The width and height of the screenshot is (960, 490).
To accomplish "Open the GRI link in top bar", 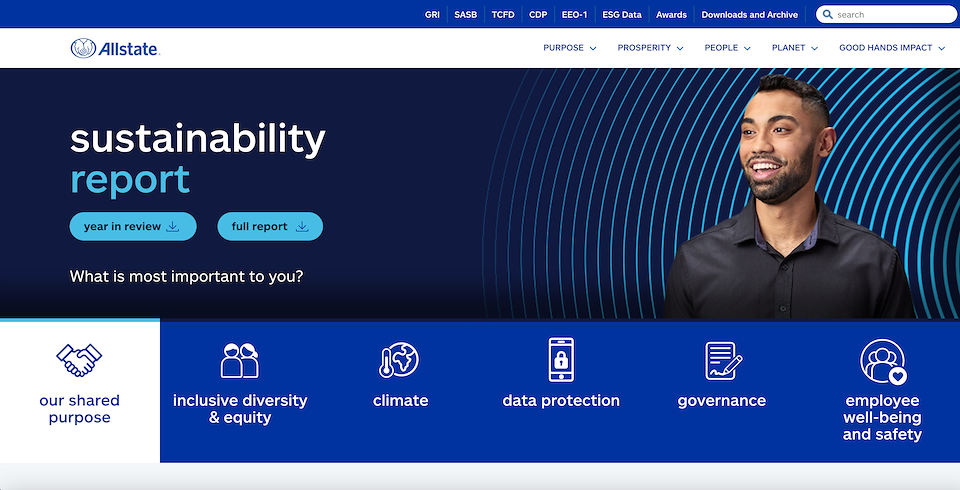I will click(432, 15).
